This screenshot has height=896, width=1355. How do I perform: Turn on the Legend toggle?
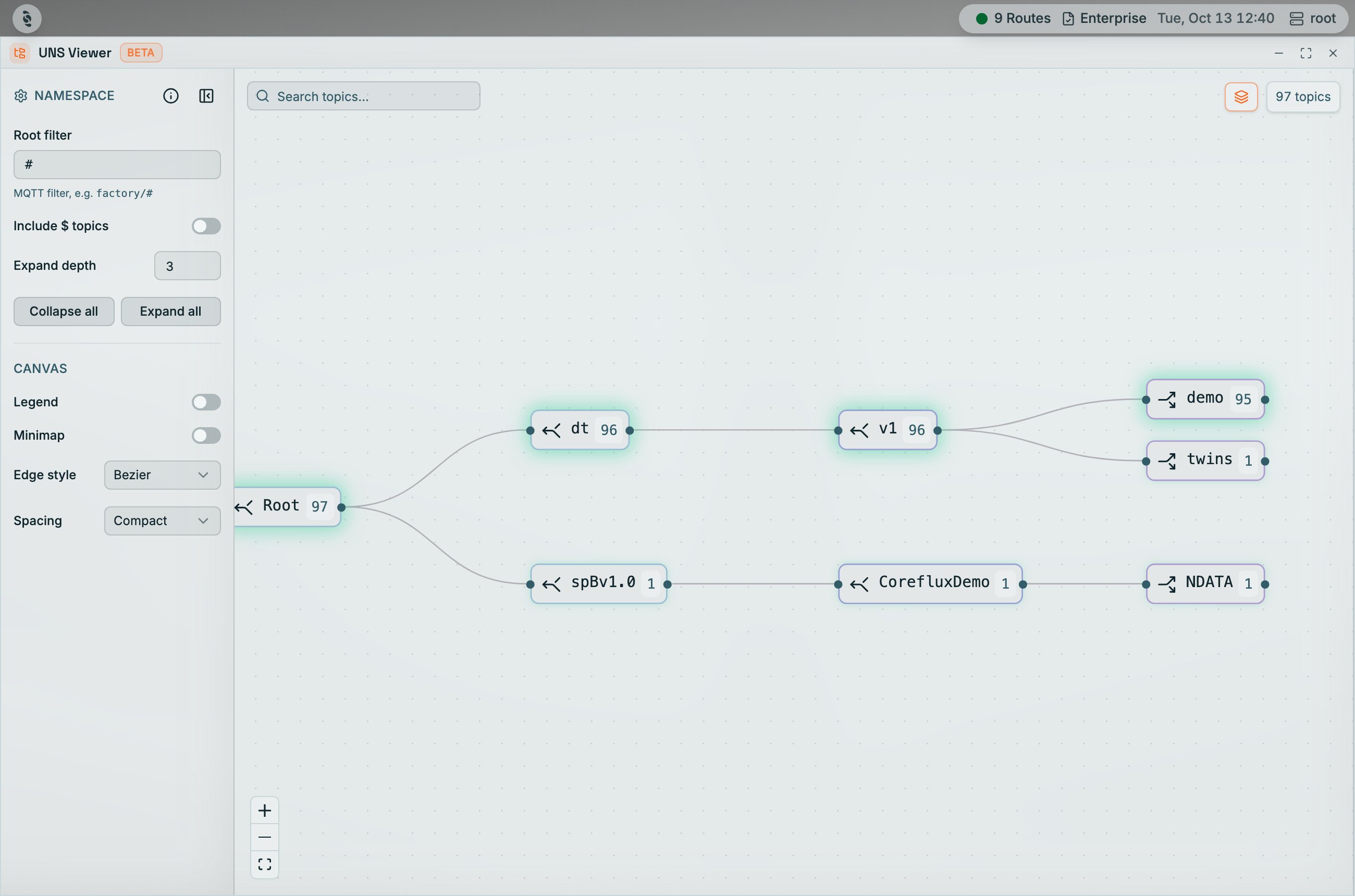point(206,402)
